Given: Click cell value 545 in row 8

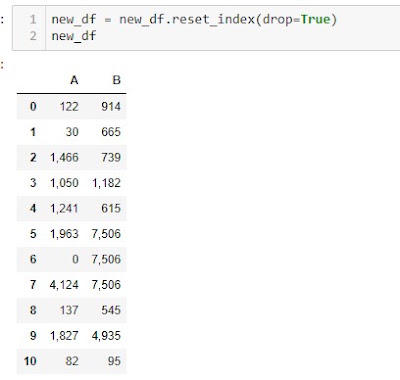Looking at the screenshot, I should point(111,310).
